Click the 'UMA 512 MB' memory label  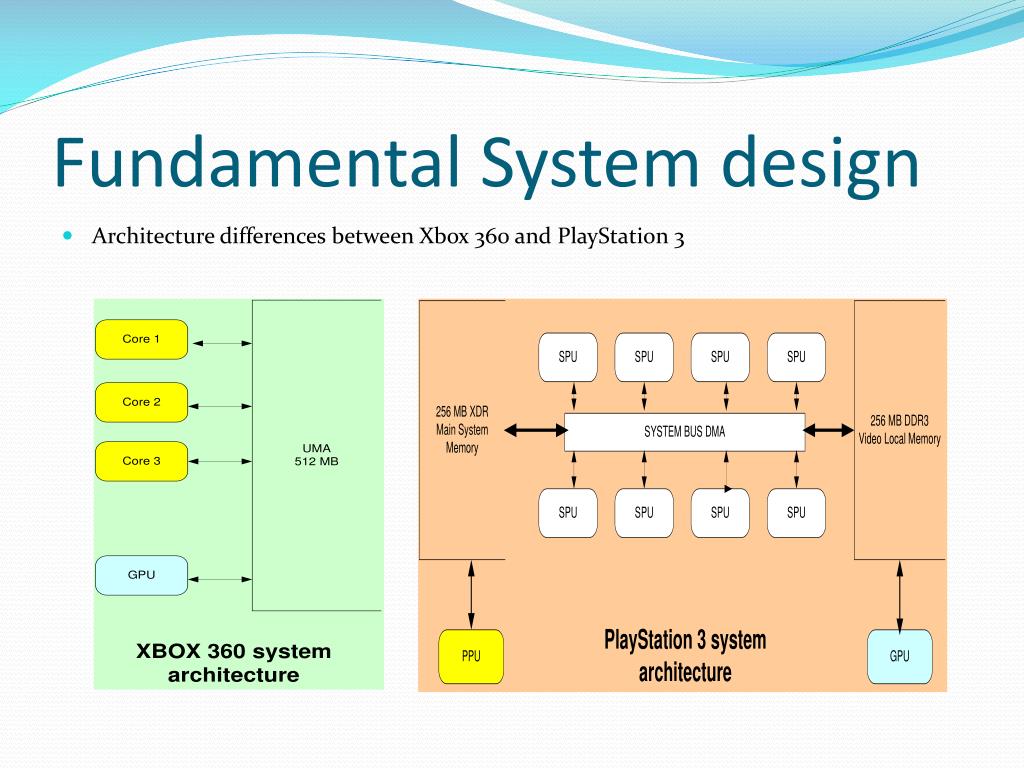pos(317,455)
